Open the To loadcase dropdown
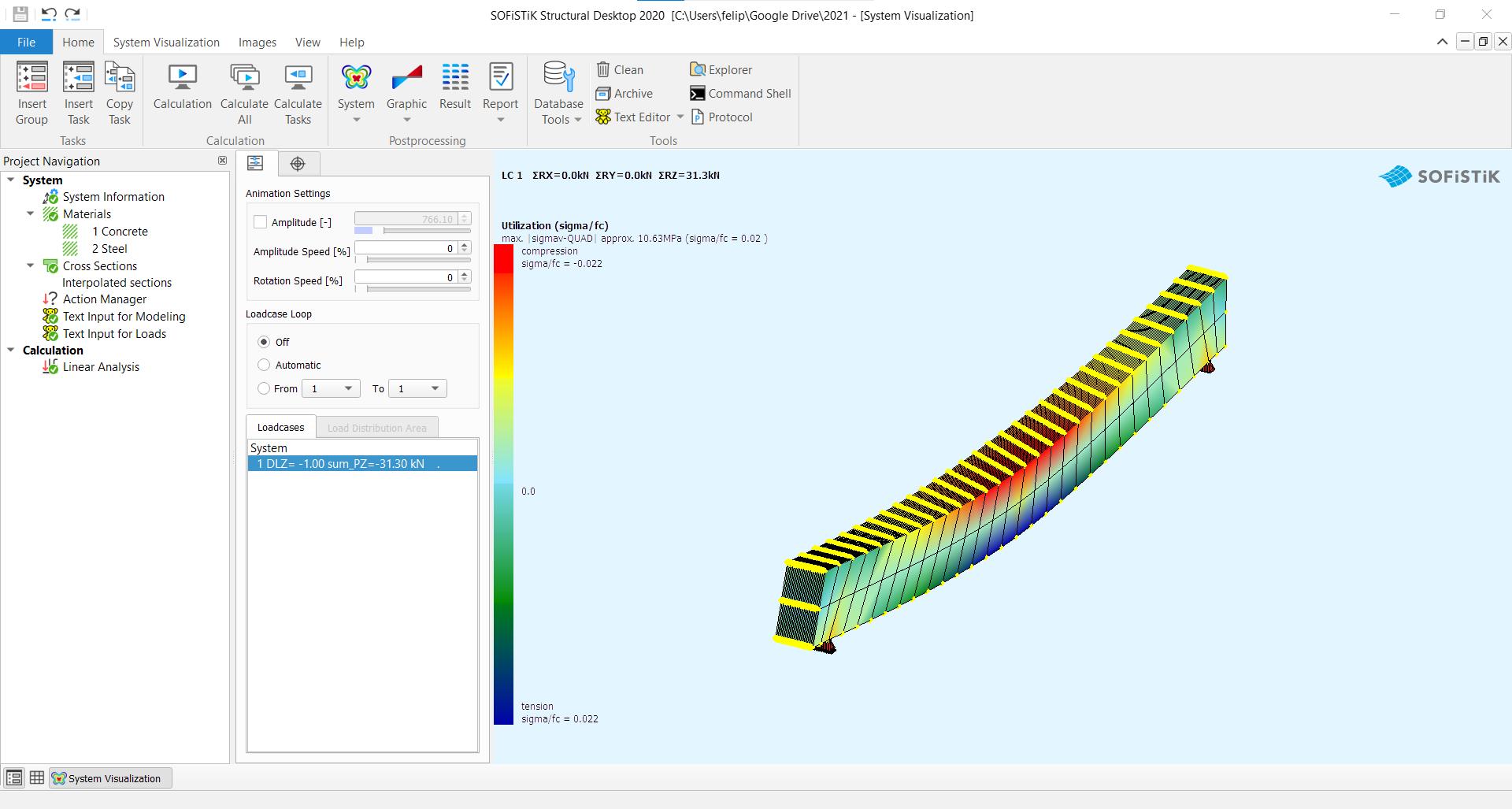Screen dimensions: 1512x809 pos(417,388)
